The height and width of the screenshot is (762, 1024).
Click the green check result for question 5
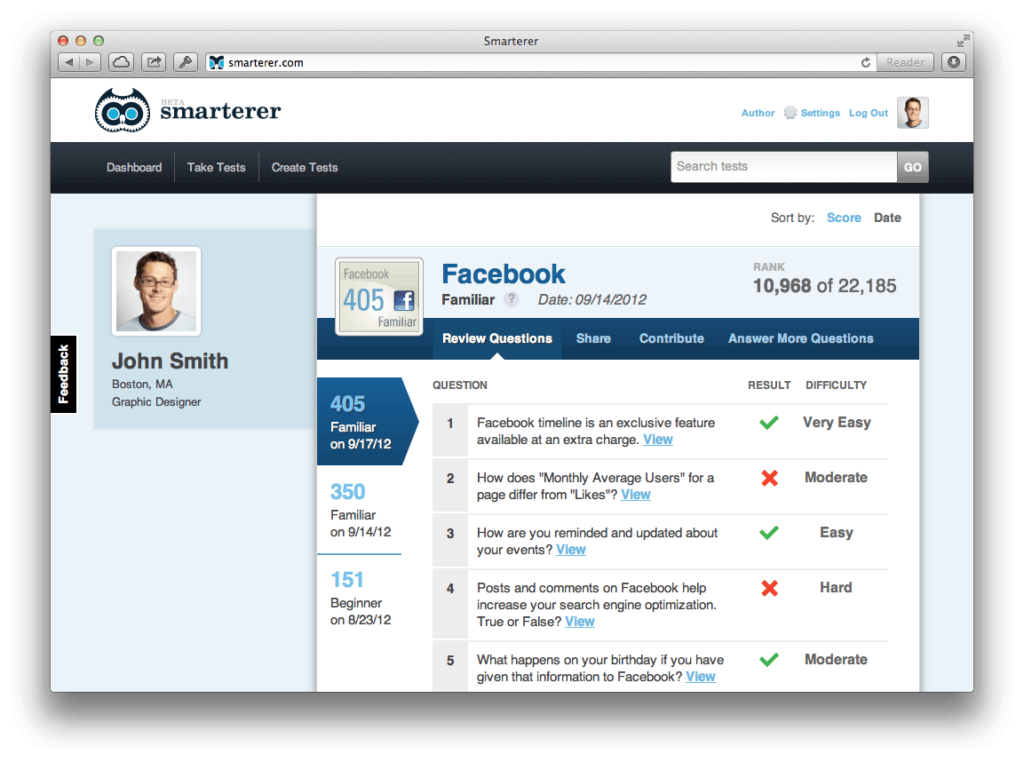769,659
